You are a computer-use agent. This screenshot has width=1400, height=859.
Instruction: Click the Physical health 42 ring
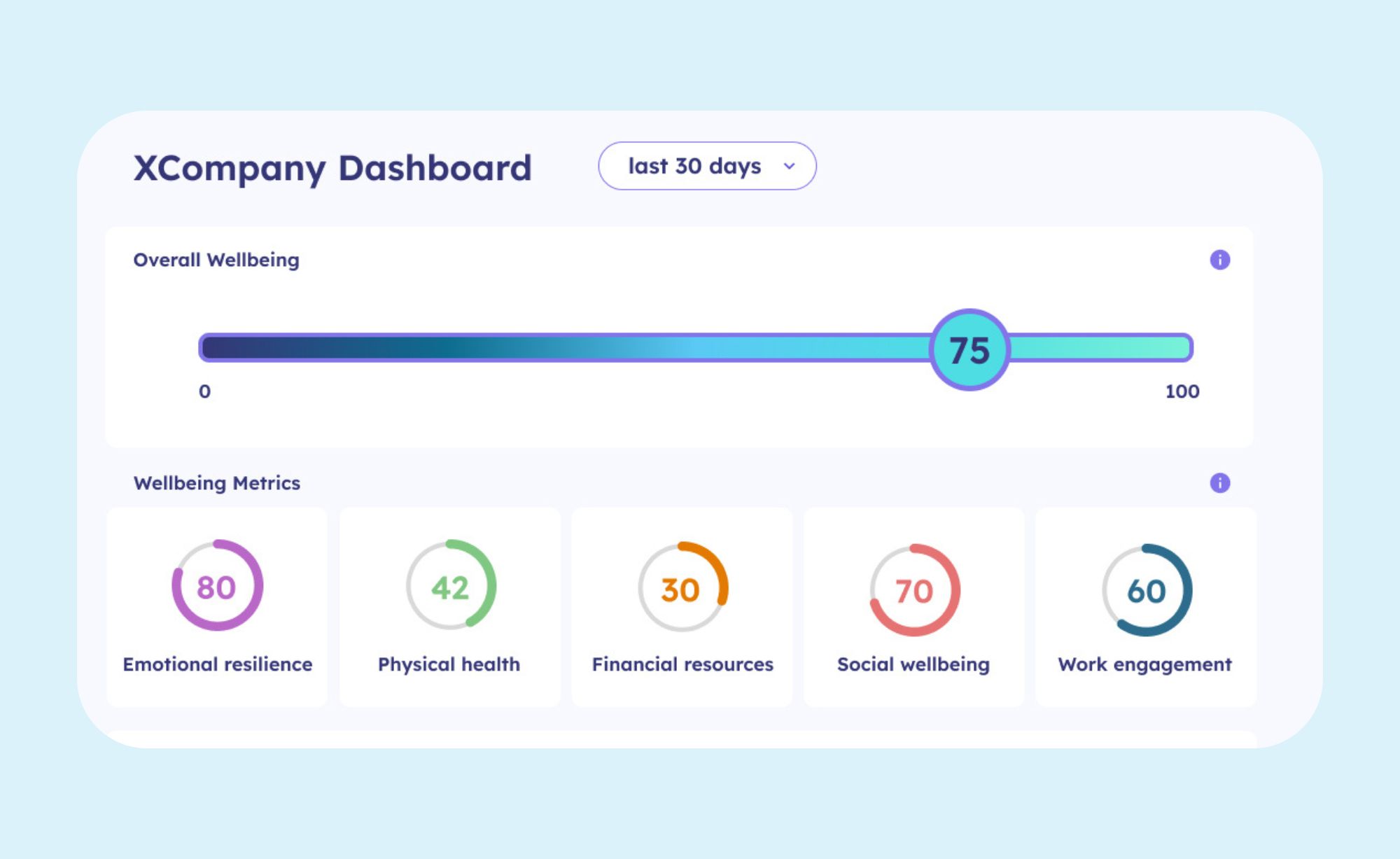pyautogui.click(x=450, y=586)
